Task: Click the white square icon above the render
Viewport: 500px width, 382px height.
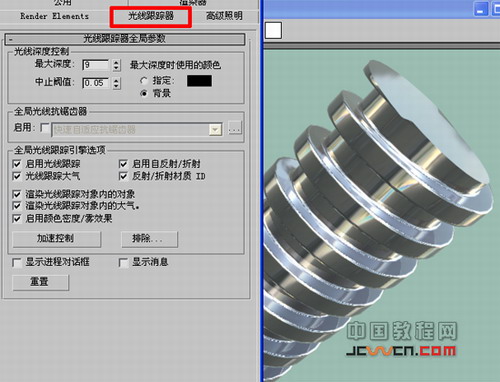Action: [x=273, y=30]
